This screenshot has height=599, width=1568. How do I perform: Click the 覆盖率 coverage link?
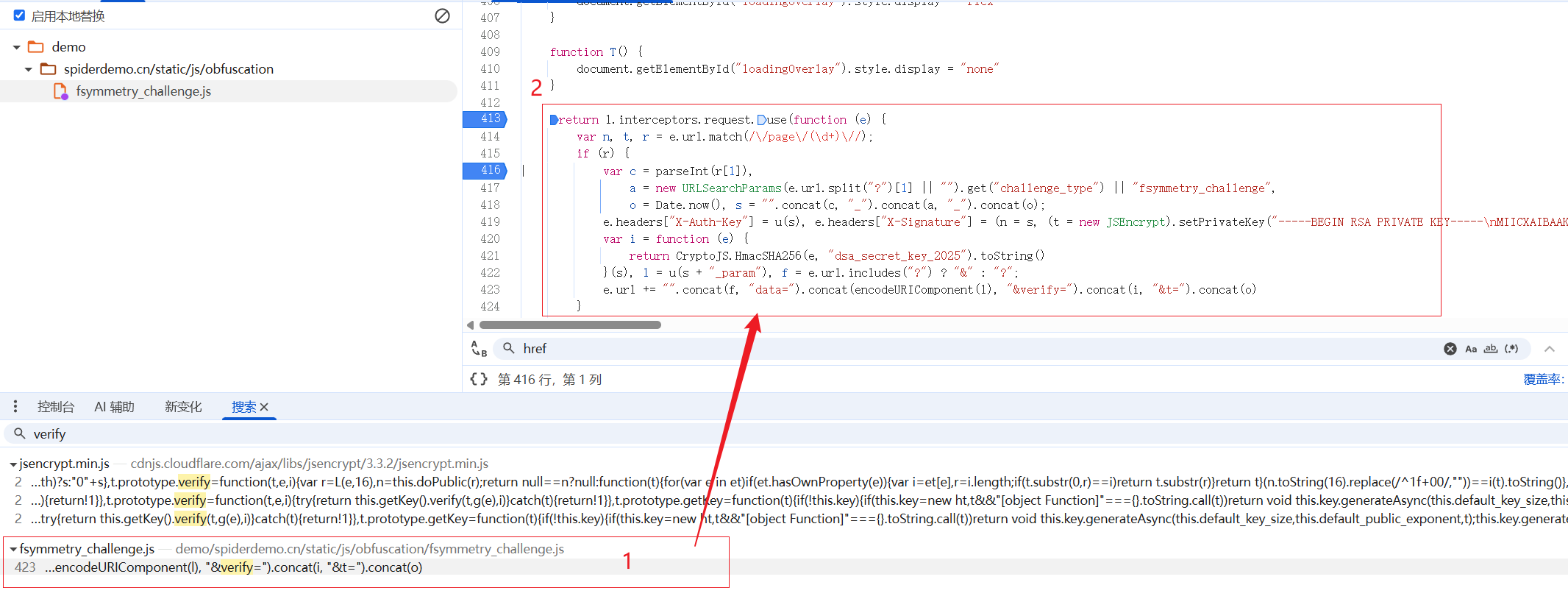pos(1542,379)
